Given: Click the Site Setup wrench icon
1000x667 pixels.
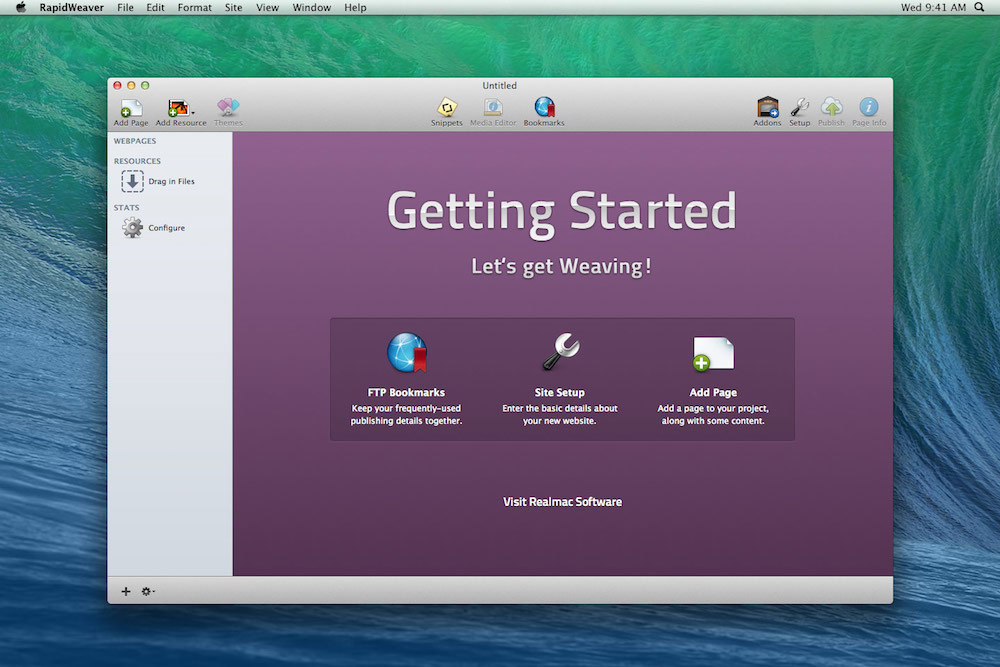Looking at the screenshot, I should pos(560,351).
